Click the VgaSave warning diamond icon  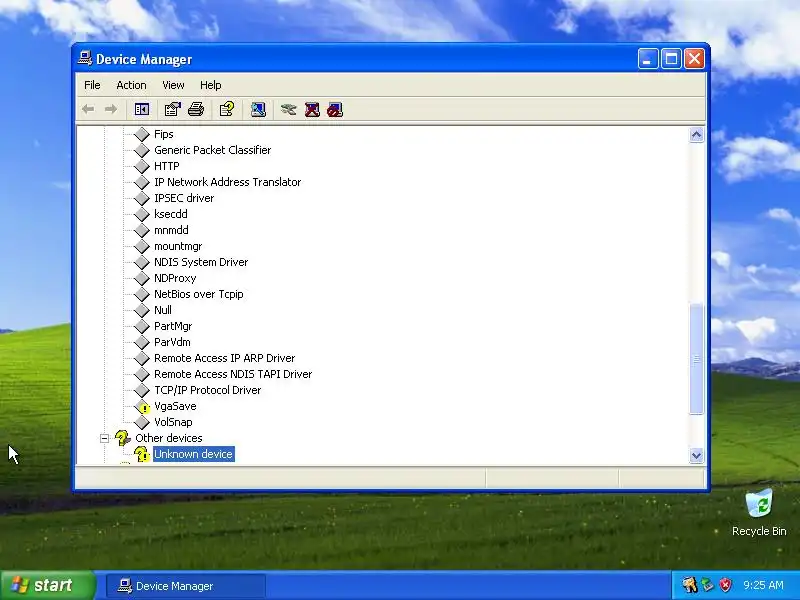pyautogui.click(x=142, y=406)
